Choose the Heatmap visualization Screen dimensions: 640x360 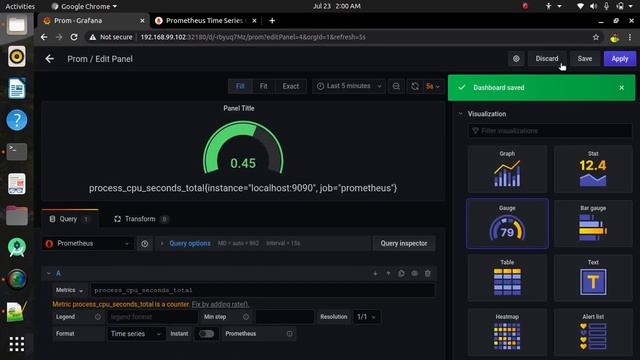[x=507, y=332]
